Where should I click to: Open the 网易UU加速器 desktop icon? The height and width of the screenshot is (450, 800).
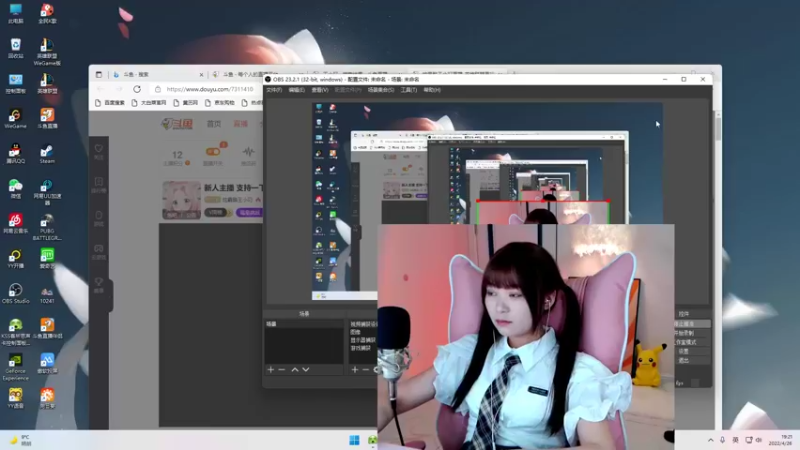[x=47, y=192]
